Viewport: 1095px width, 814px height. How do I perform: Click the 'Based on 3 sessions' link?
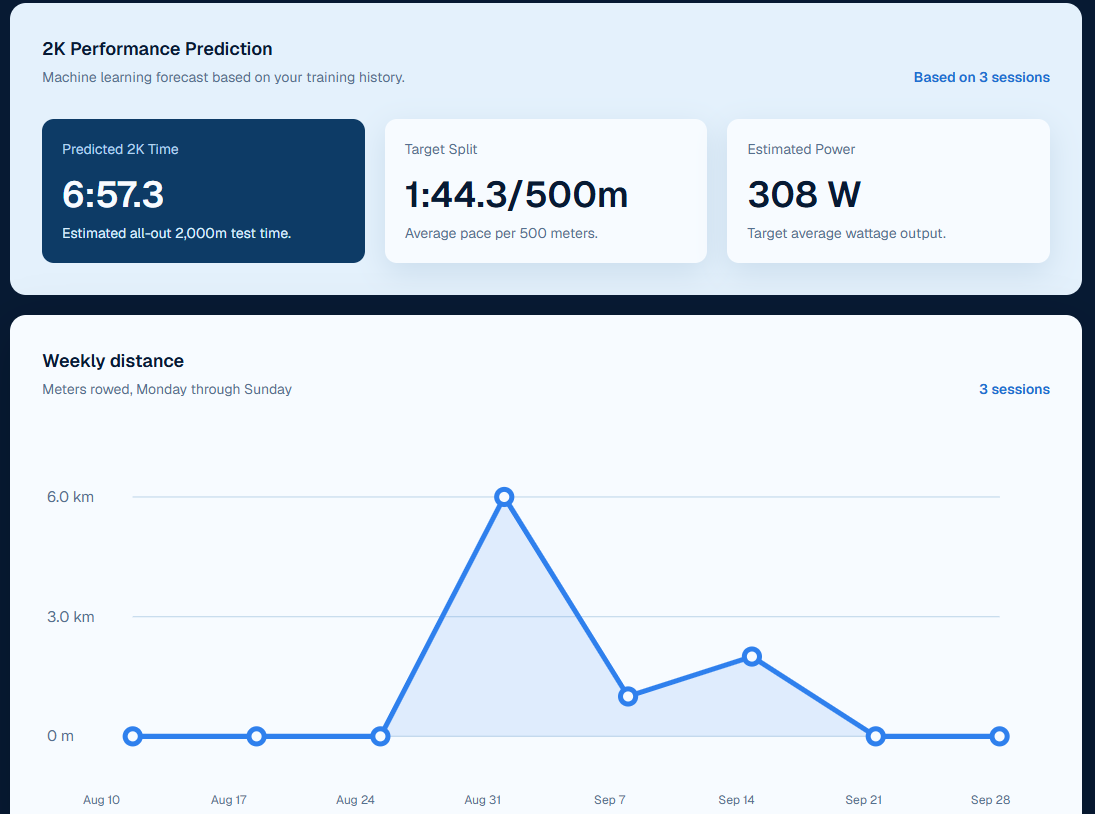[x=981, y=77]
